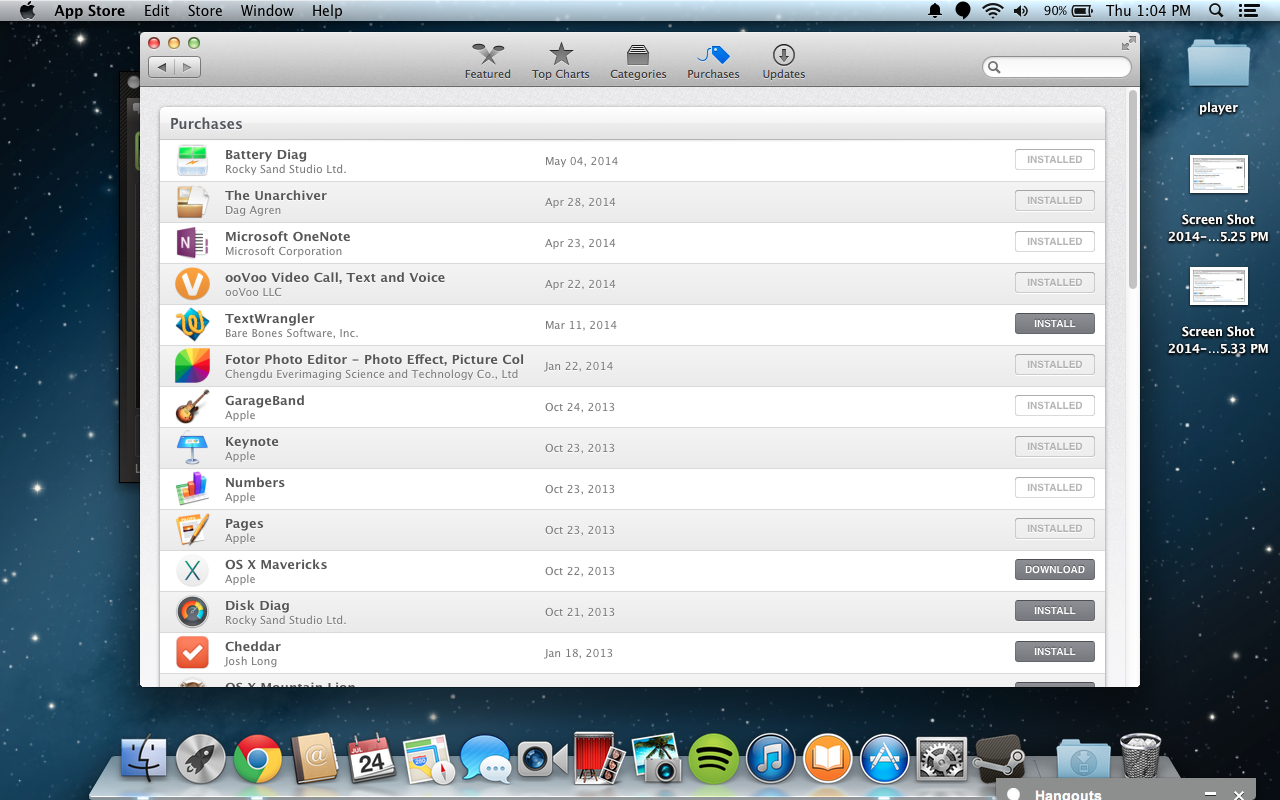Click the Installed button for GarageBand
Image resolution: width=1280 pixels, height=800 pixels.
click(1054, 406)
